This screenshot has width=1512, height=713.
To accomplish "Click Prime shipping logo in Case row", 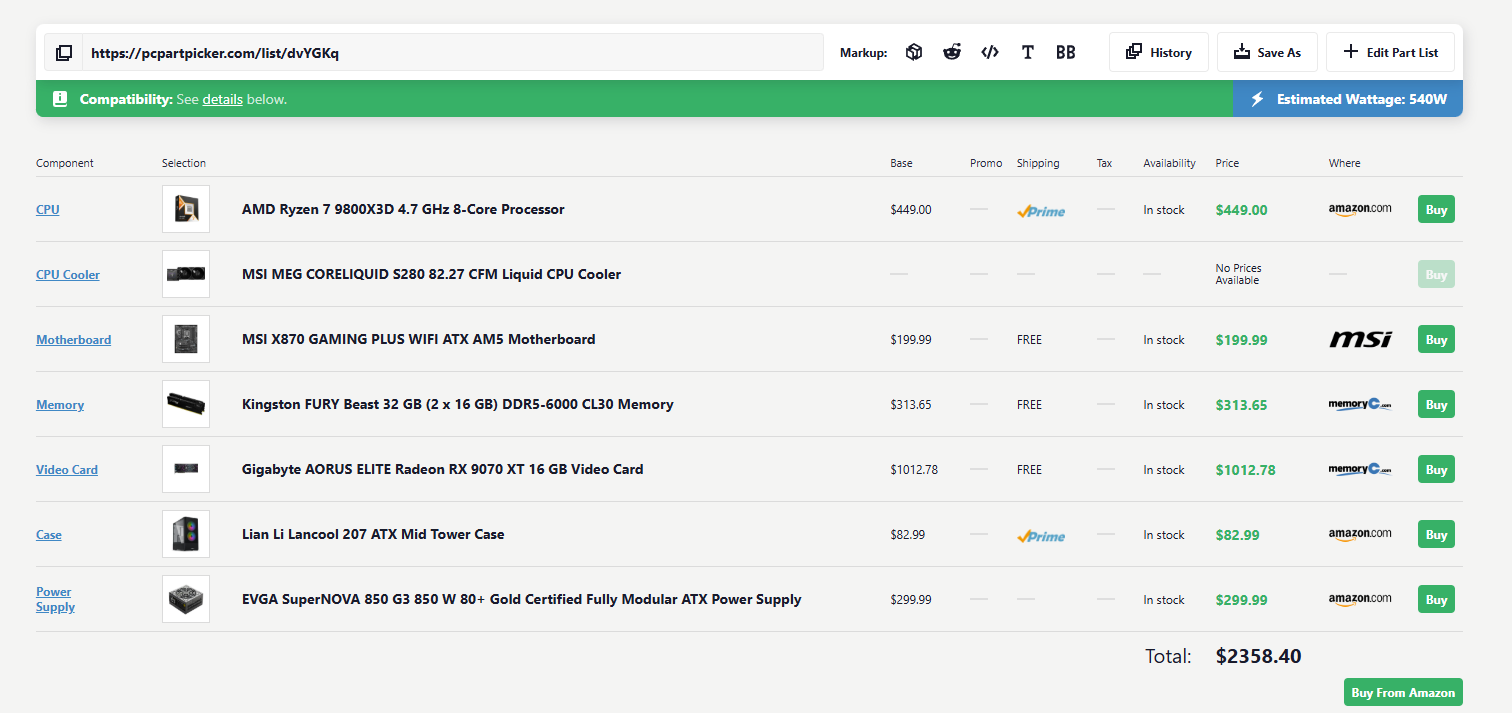I will (1041, 536).
